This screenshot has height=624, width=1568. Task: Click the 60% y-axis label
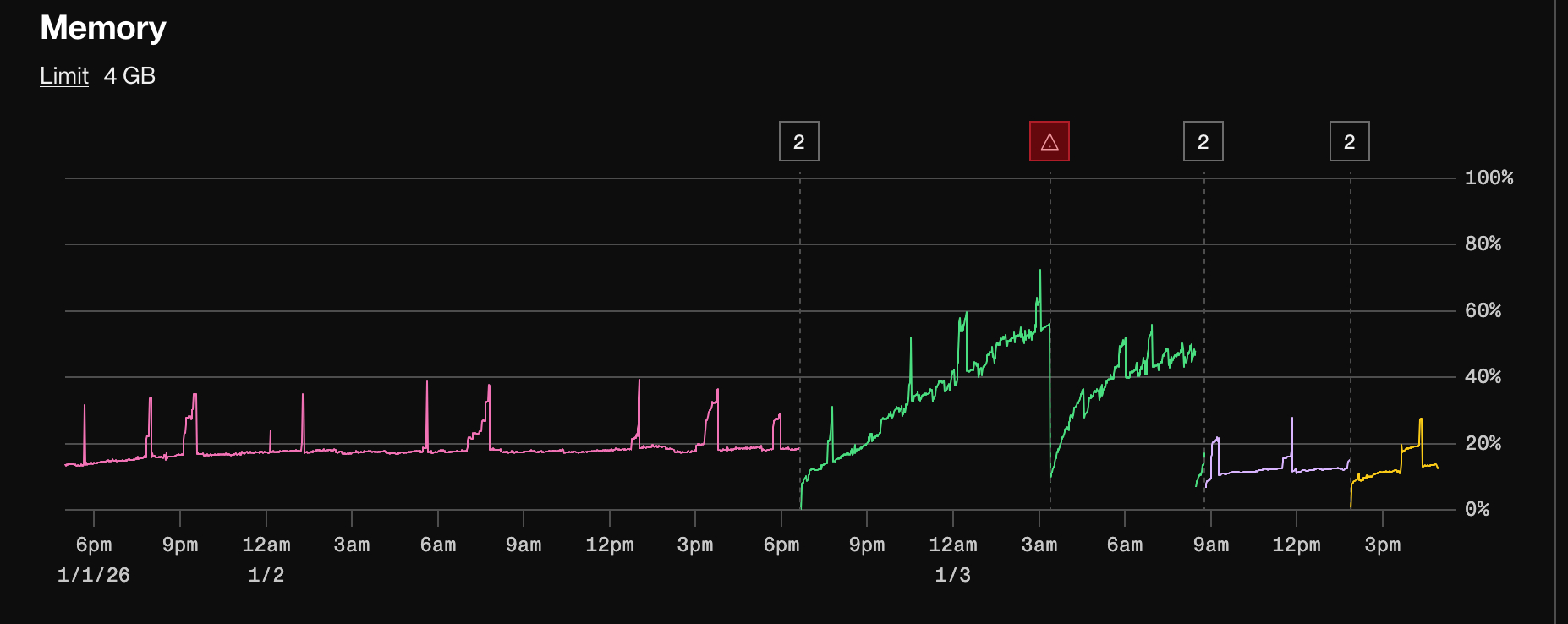tap(1483, 310)
